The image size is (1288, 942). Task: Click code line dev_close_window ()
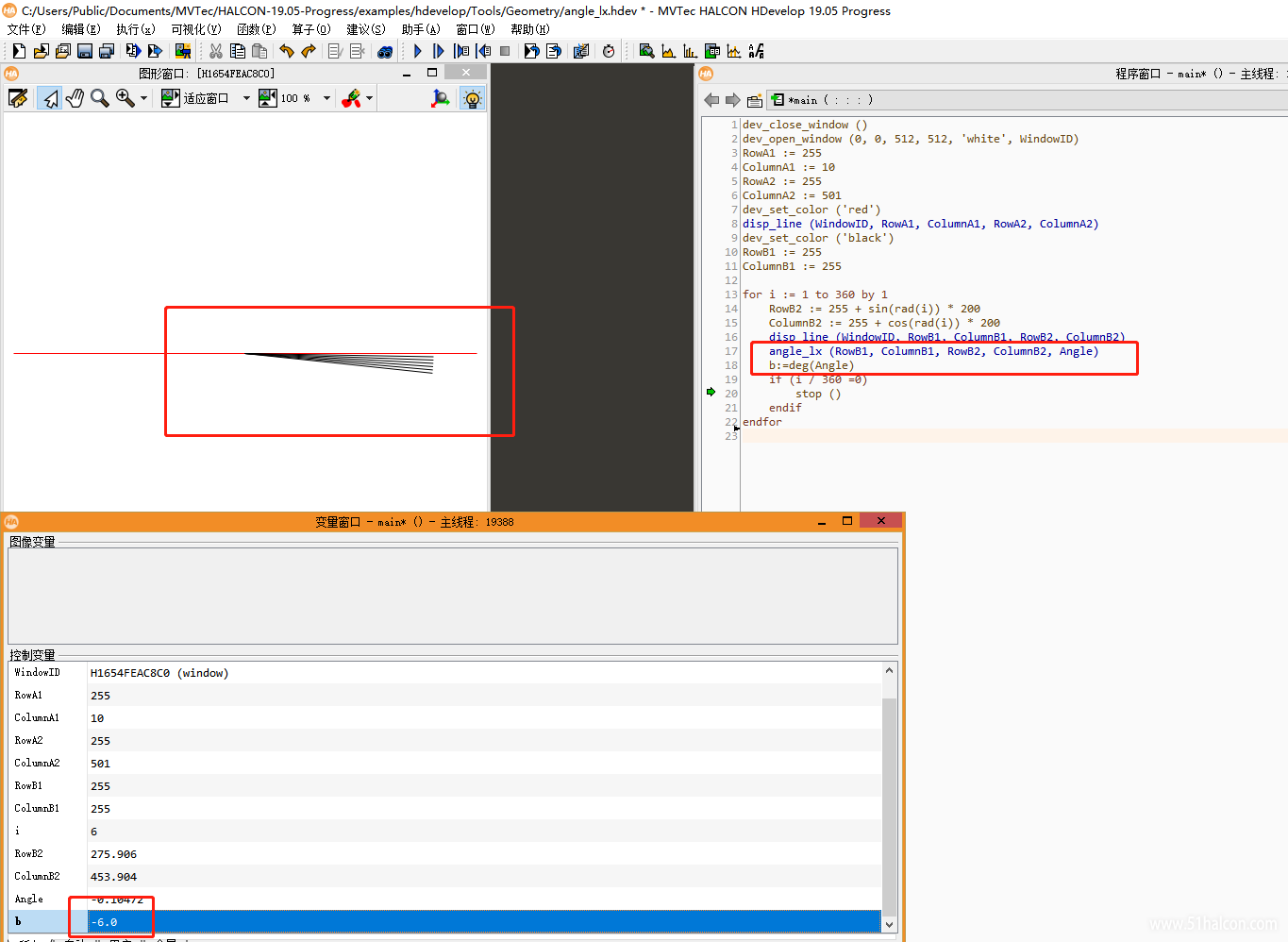pos(805,125)
